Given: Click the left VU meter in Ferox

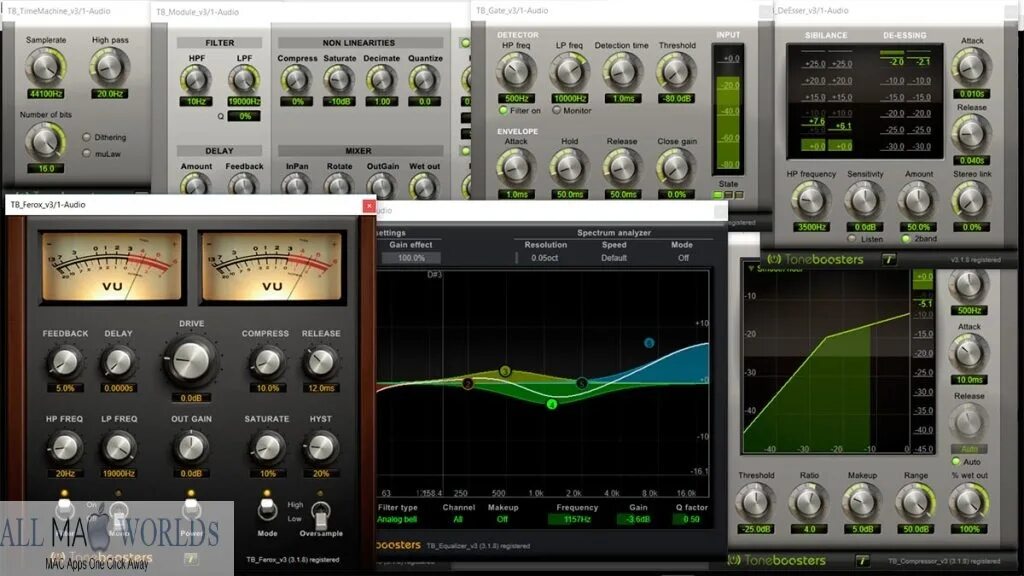Looking at the screenshot, I should (112, 266).
